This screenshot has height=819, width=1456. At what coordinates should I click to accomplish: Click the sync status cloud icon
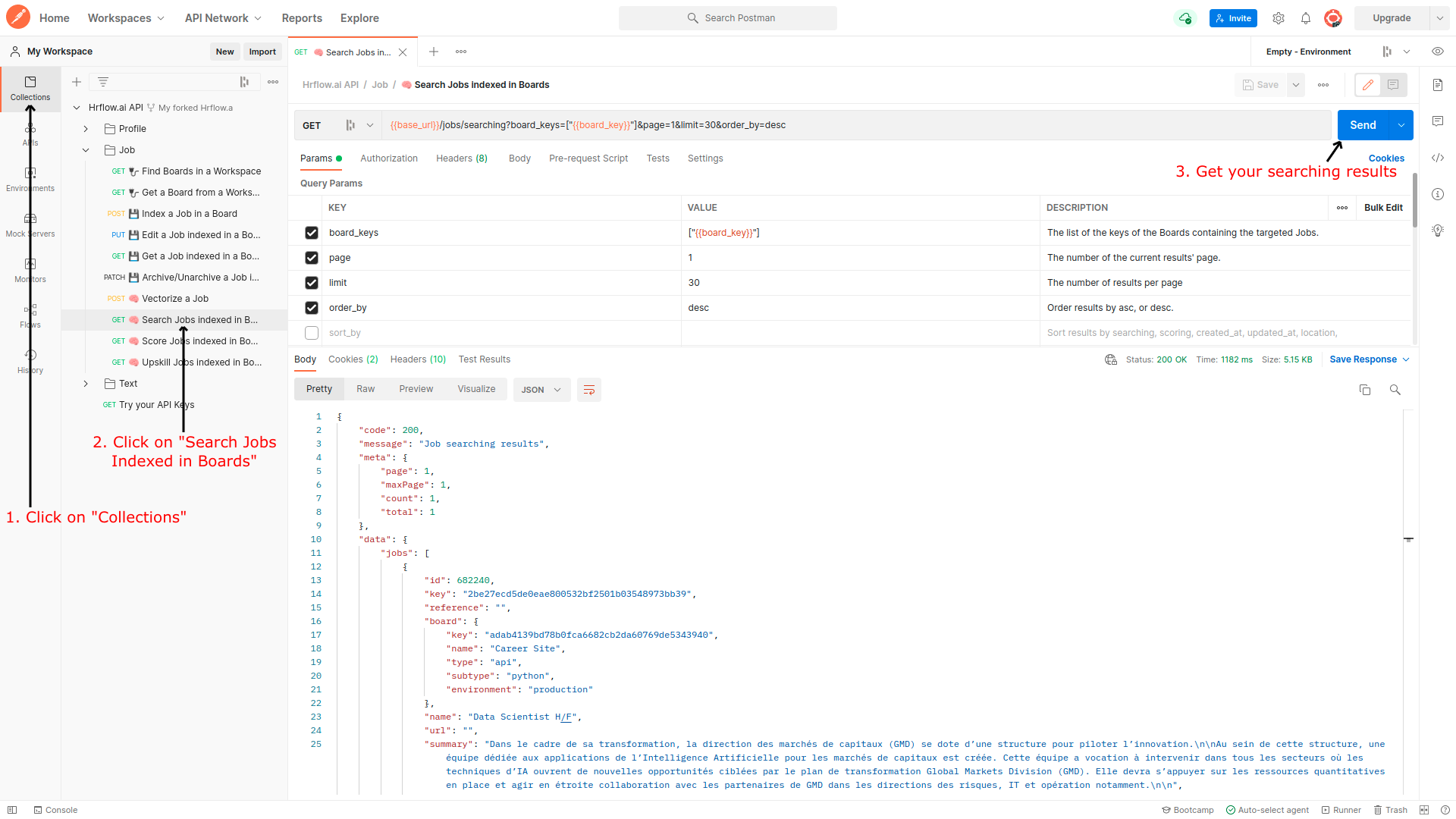tap(1185, 18)
